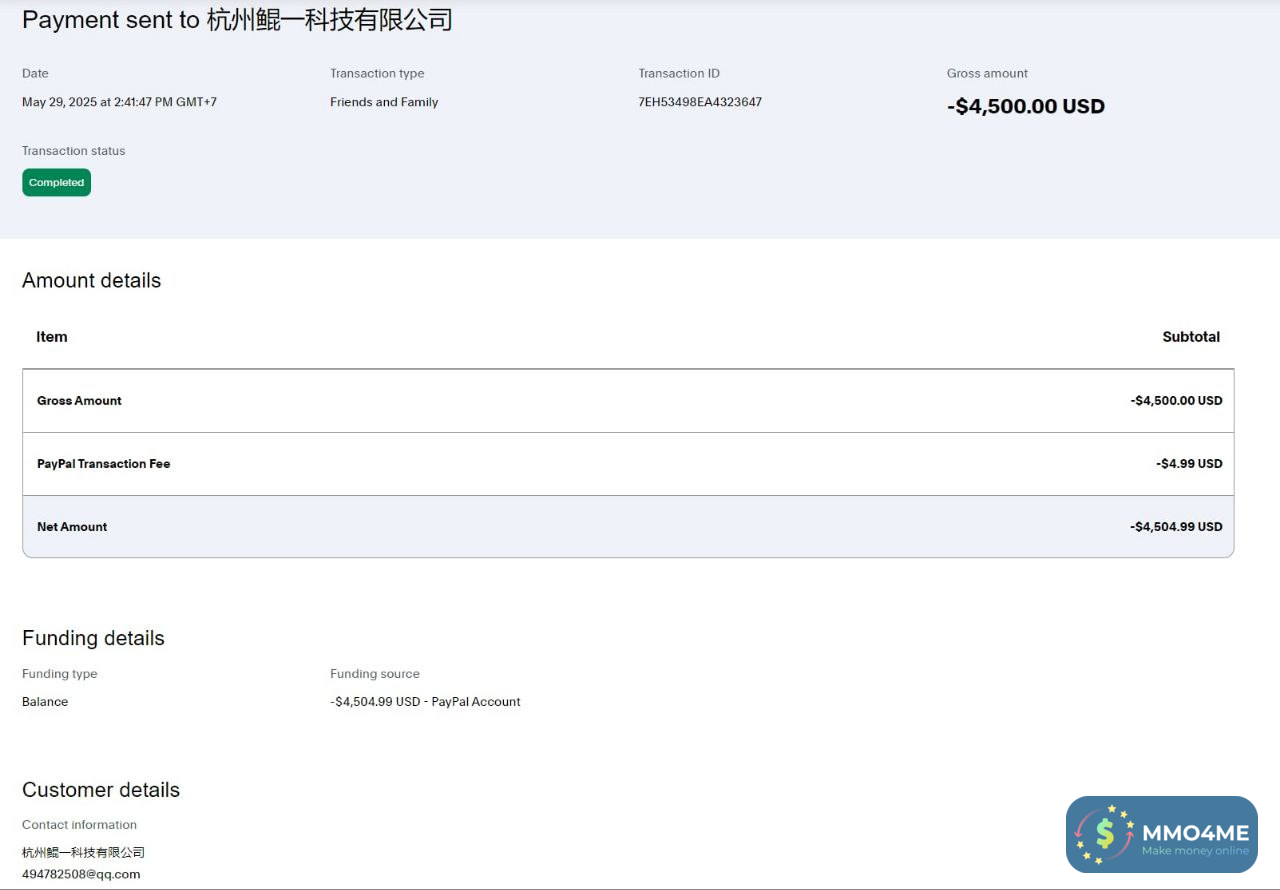Select the "Gross amount" label in the header summary
The width and height of the screenshot is (1280, 890).
(987, 73)
